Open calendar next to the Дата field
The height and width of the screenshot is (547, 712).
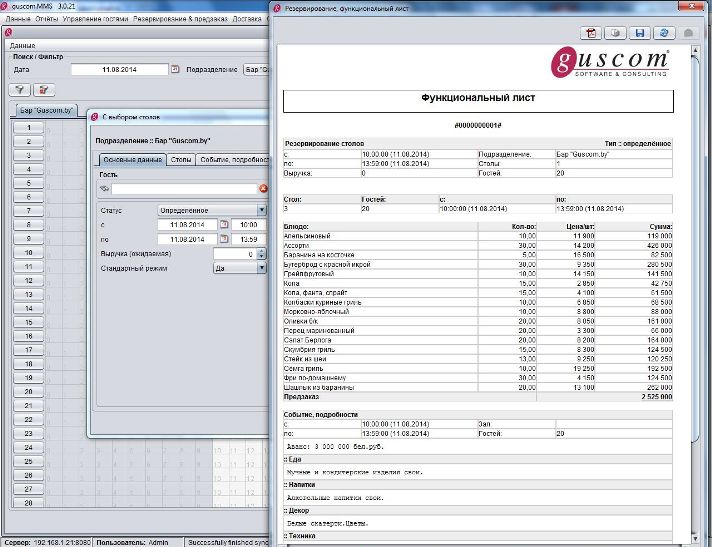[175, 70]
